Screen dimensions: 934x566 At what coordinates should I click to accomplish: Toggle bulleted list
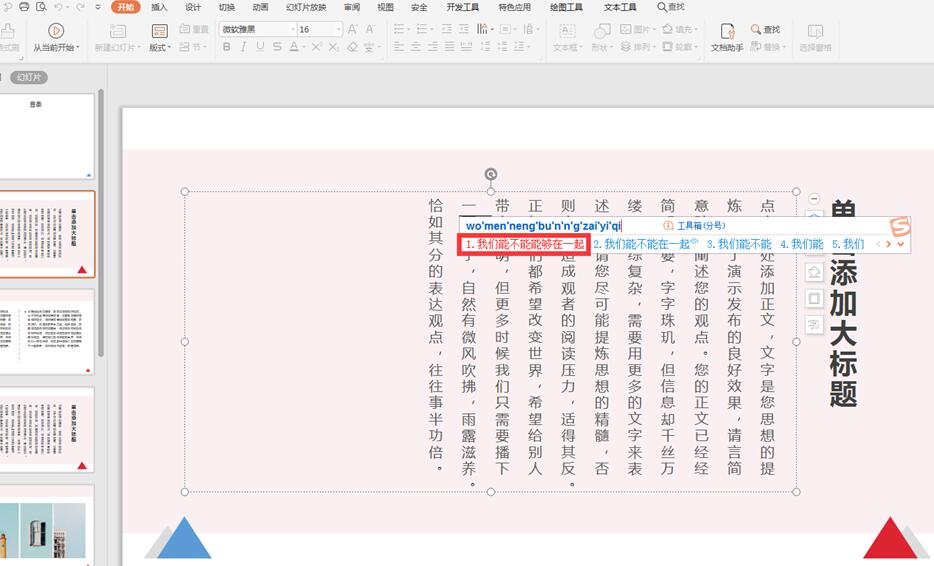(399, 29)
